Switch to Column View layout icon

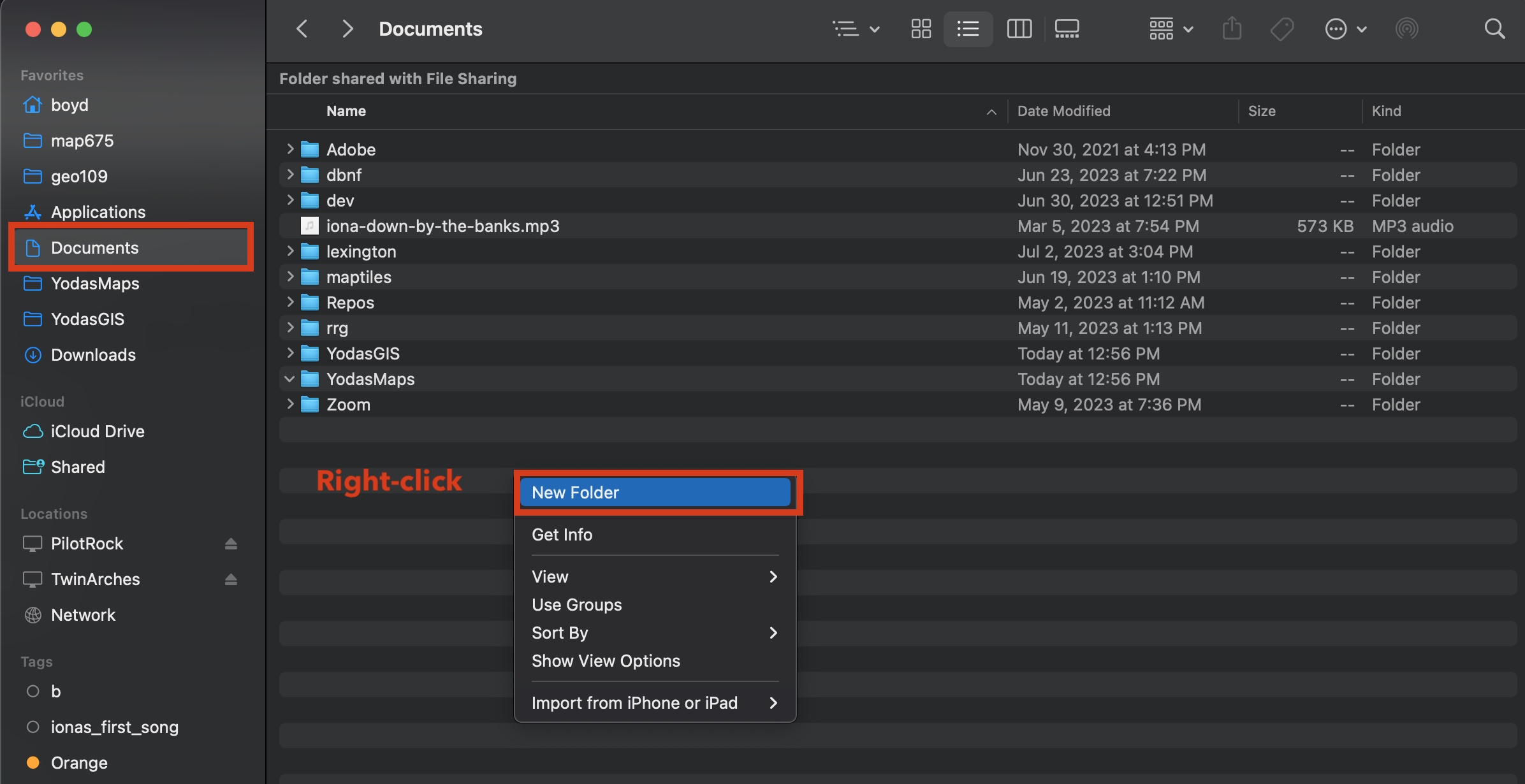(x=1019, y=28)
